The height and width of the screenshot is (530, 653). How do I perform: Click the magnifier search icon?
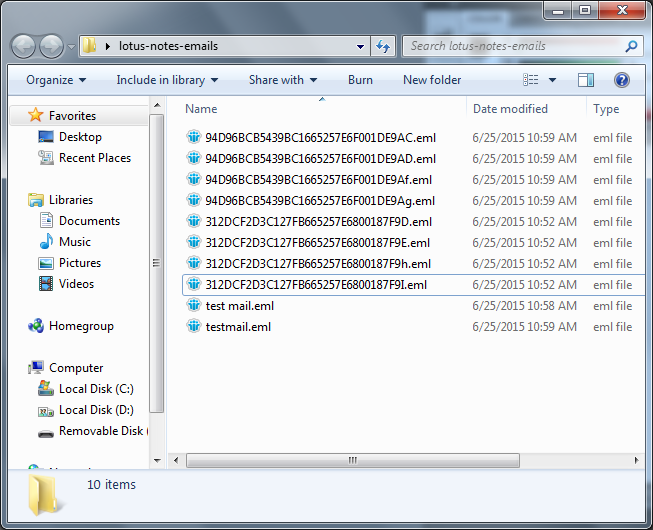[x=631, y=46]
